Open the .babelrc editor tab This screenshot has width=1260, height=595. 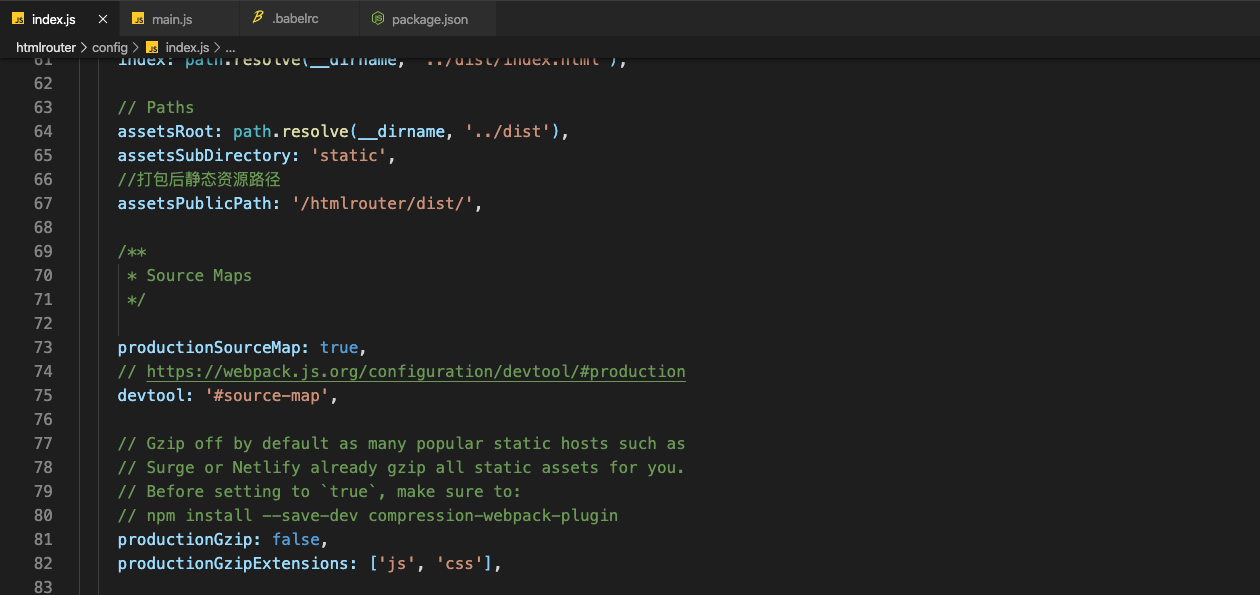click(298, 19)
